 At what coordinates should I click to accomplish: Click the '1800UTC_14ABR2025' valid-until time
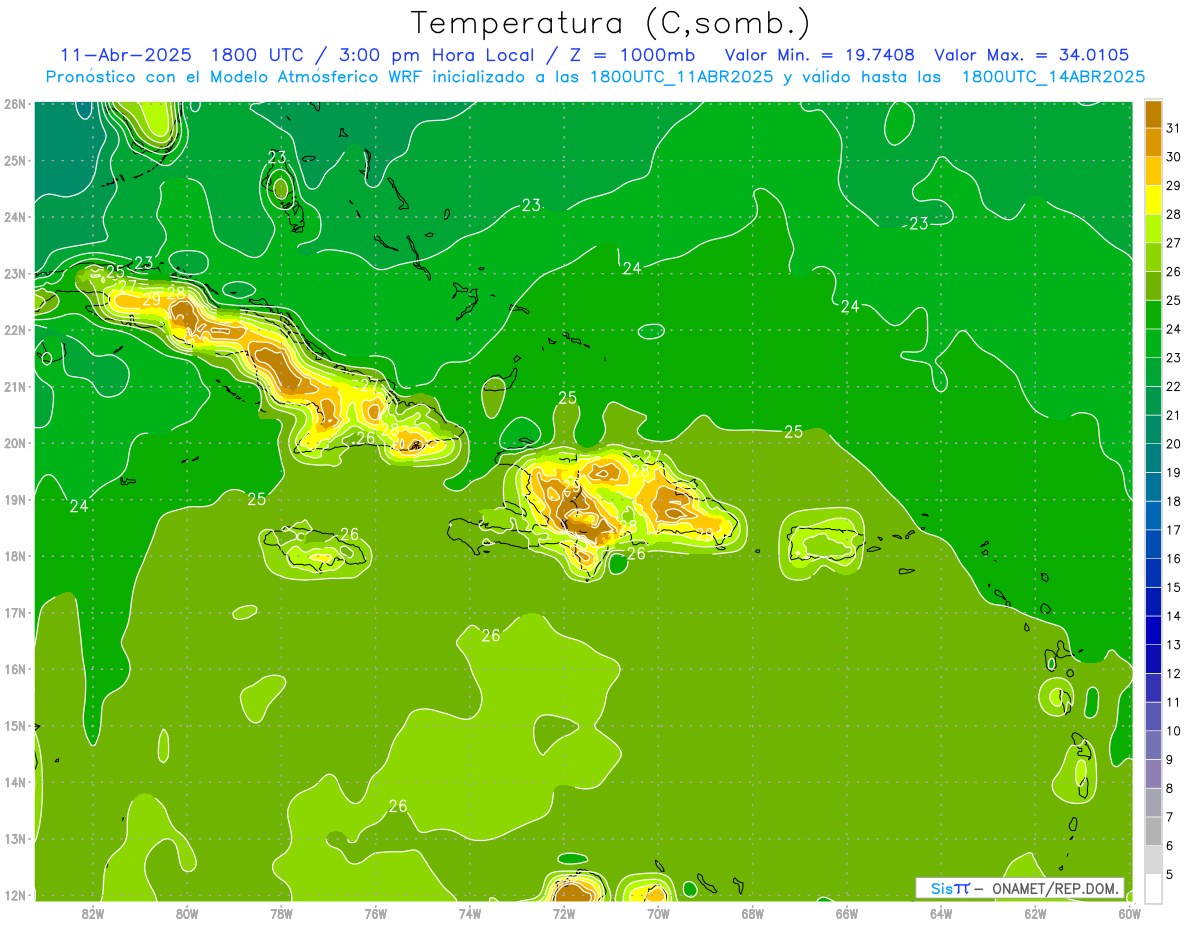click(x=1053, y=77)
